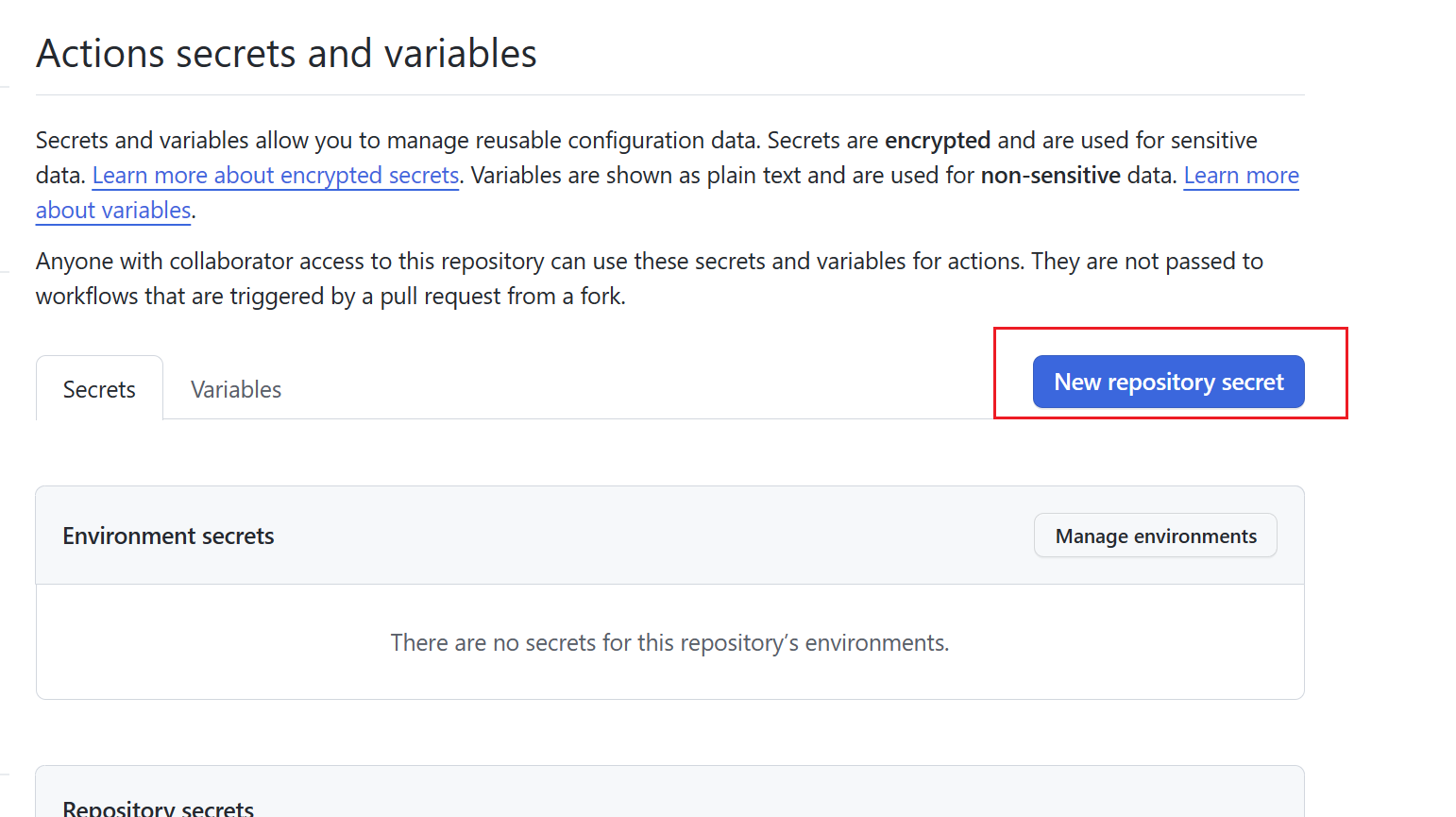1456x817 pixels.
Task: Open the Manage environments button
Action: pos(1155,536)
